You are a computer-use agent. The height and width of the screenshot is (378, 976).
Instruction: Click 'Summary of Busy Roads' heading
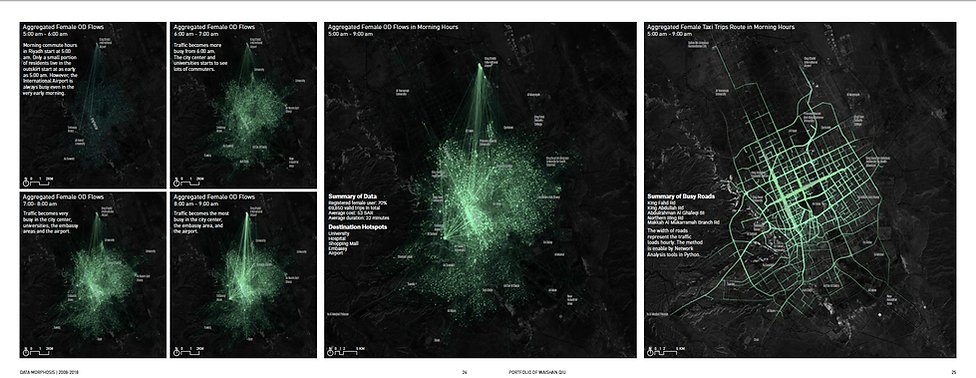pos(681,196)
